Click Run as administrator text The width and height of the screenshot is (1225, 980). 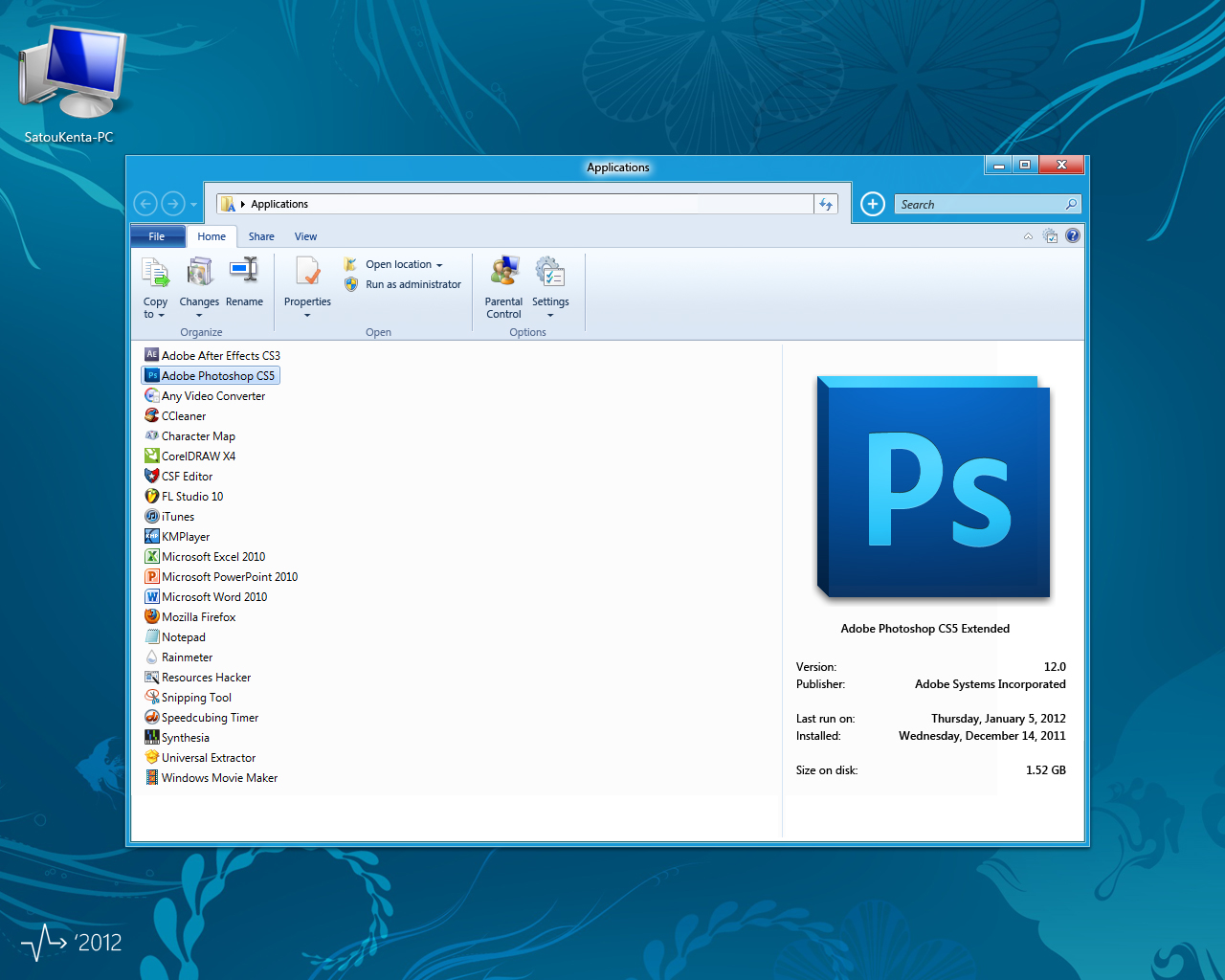413,284
